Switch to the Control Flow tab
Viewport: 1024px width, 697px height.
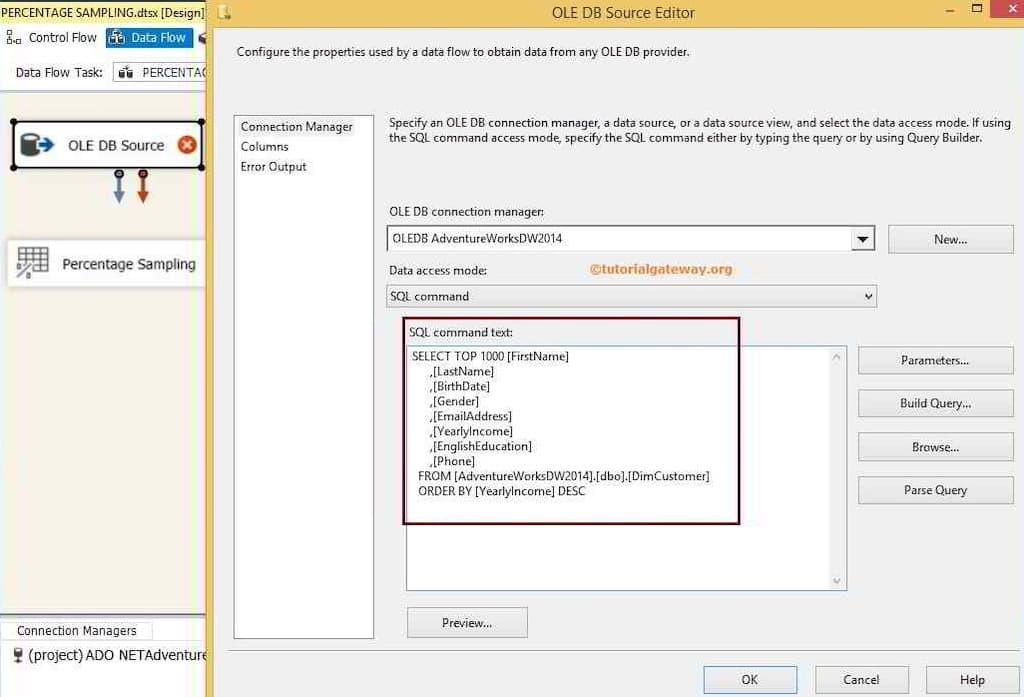point(52,38)
